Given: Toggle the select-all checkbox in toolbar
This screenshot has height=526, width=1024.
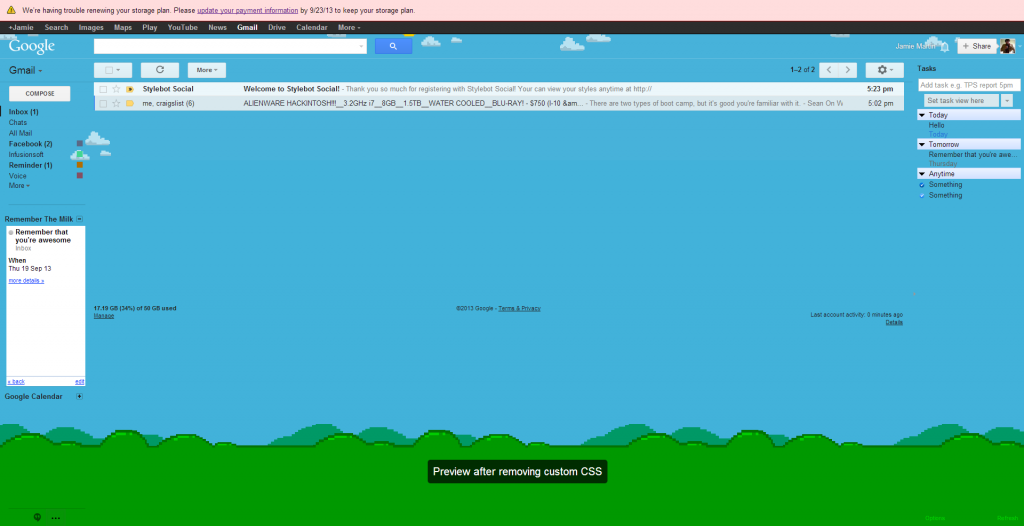Looking at the screenshot, I should [x=109, y=70].
